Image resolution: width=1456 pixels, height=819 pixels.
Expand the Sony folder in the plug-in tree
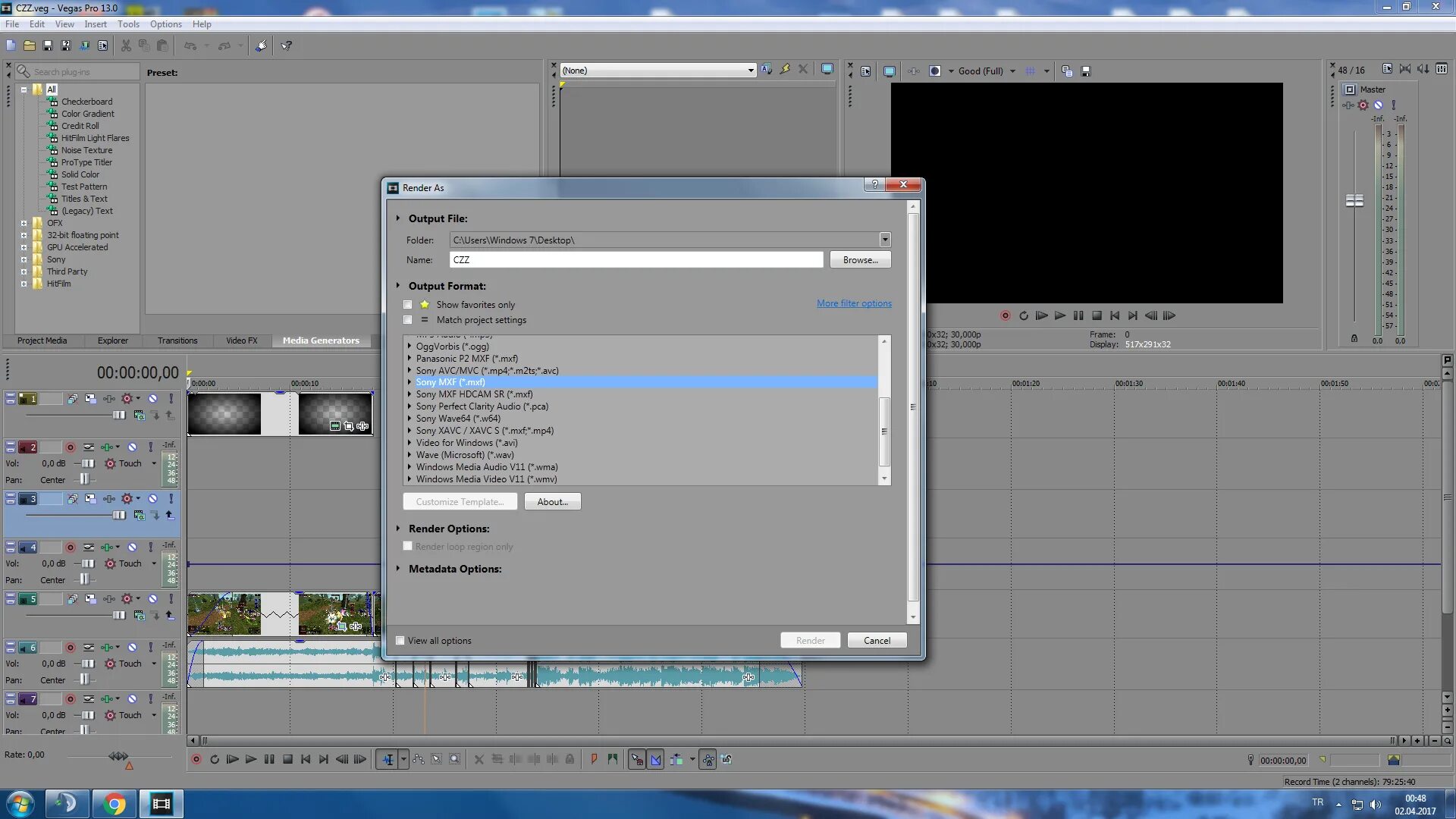click(24, 259)
